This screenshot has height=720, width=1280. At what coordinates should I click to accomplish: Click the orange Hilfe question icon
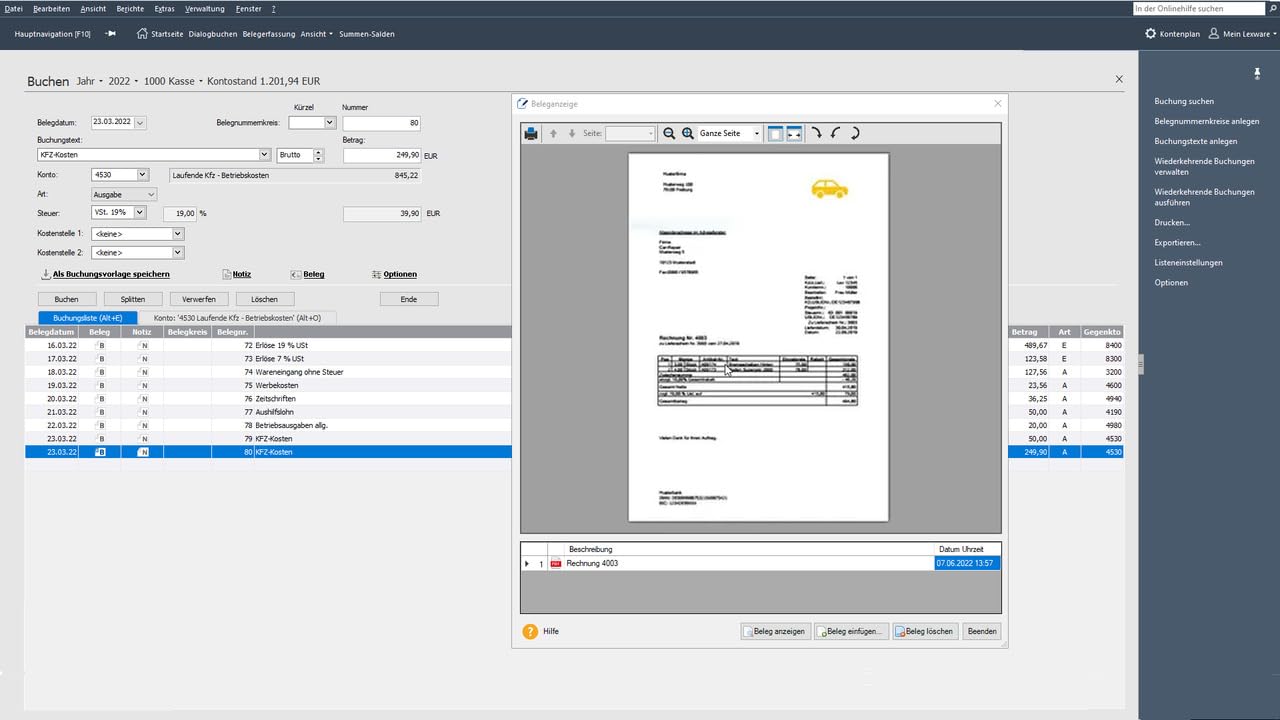[x=530, y=632]
